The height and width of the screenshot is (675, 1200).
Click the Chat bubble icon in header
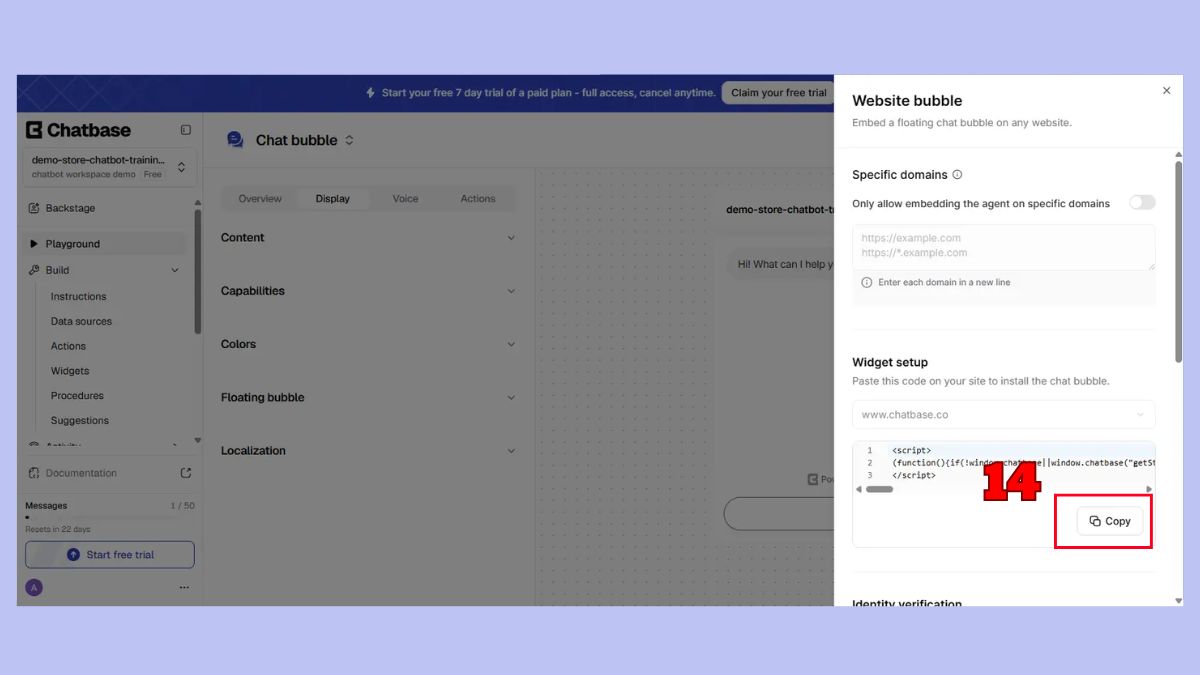(235, 140)
